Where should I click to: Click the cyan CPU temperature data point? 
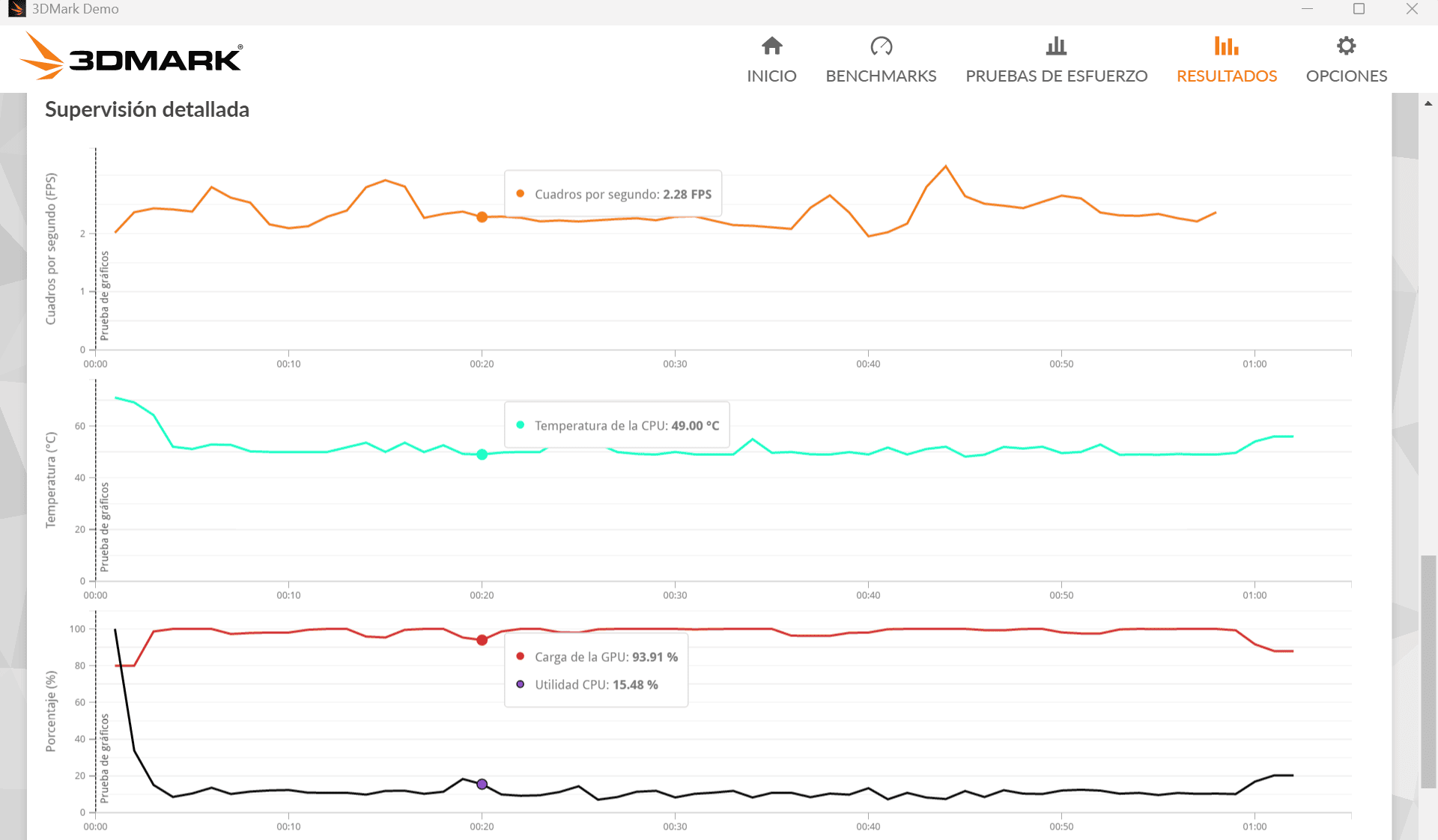point(482,454)
